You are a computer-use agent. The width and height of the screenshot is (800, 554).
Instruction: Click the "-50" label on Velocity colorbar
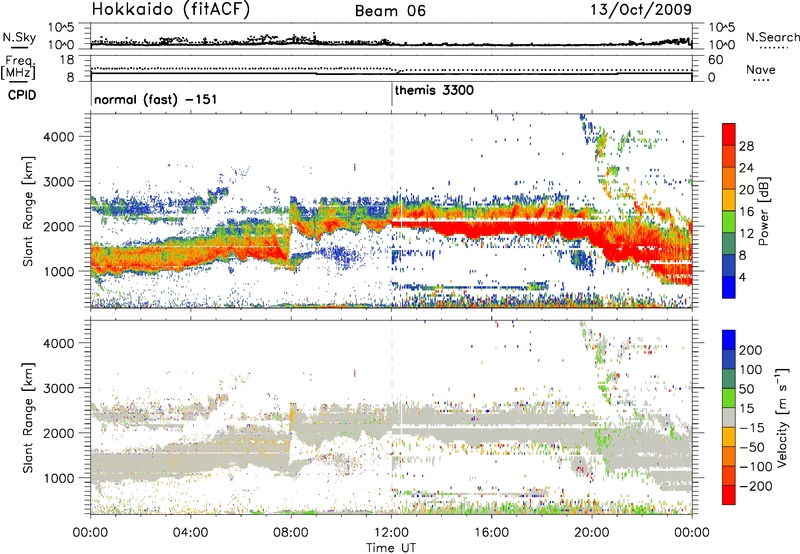click(x=752, y=447)
